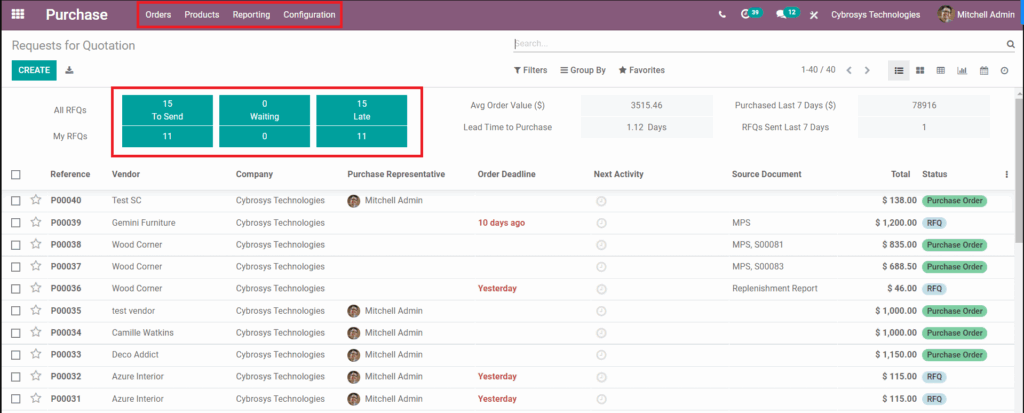Switch to pivot table view icon
Viewport: 1024px width, 413px height.
pyautogui.click(x=940, y=70)
